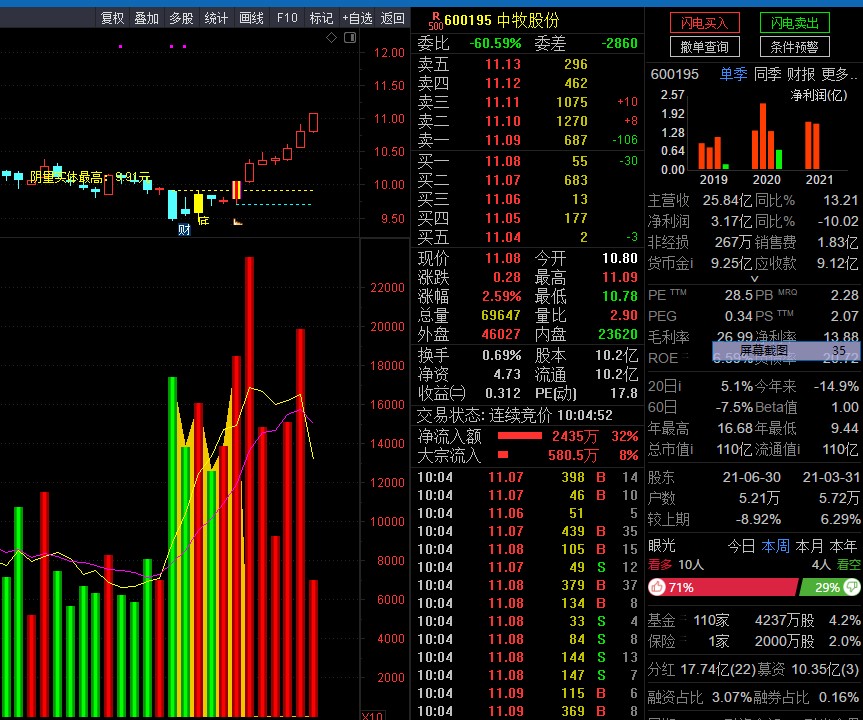Click 交易状态 连续竞价 status line

pyautogui.click(x=515, y=415)
